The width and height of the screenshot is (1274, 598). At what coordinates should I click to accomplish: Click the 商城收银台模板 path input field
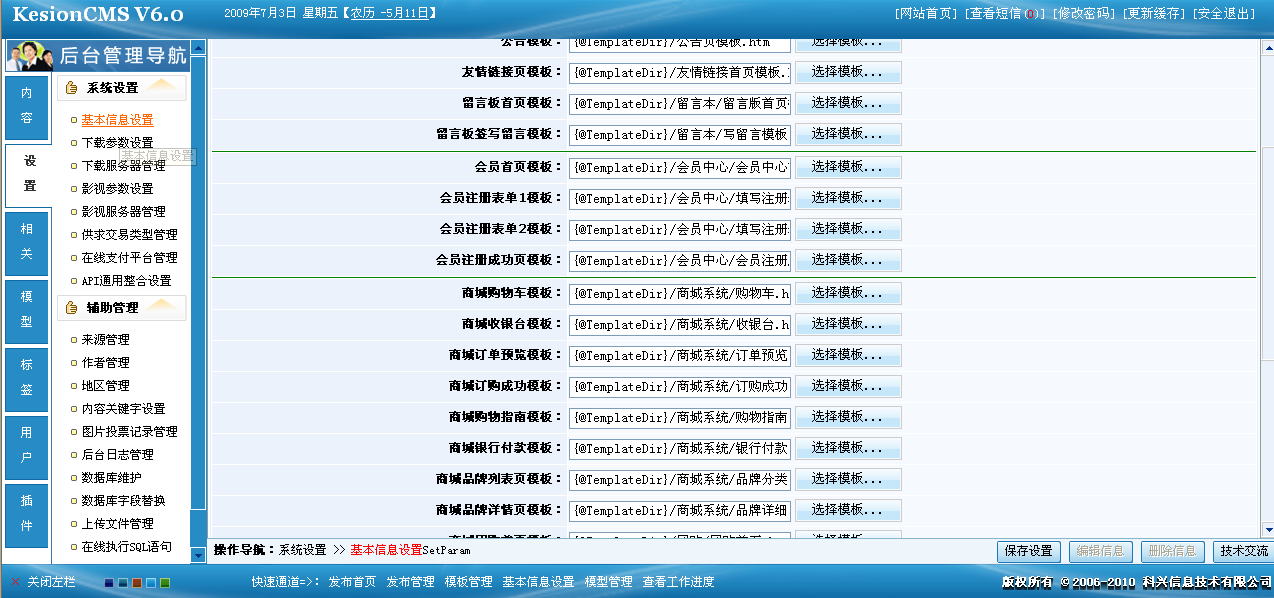coord(678,323)
